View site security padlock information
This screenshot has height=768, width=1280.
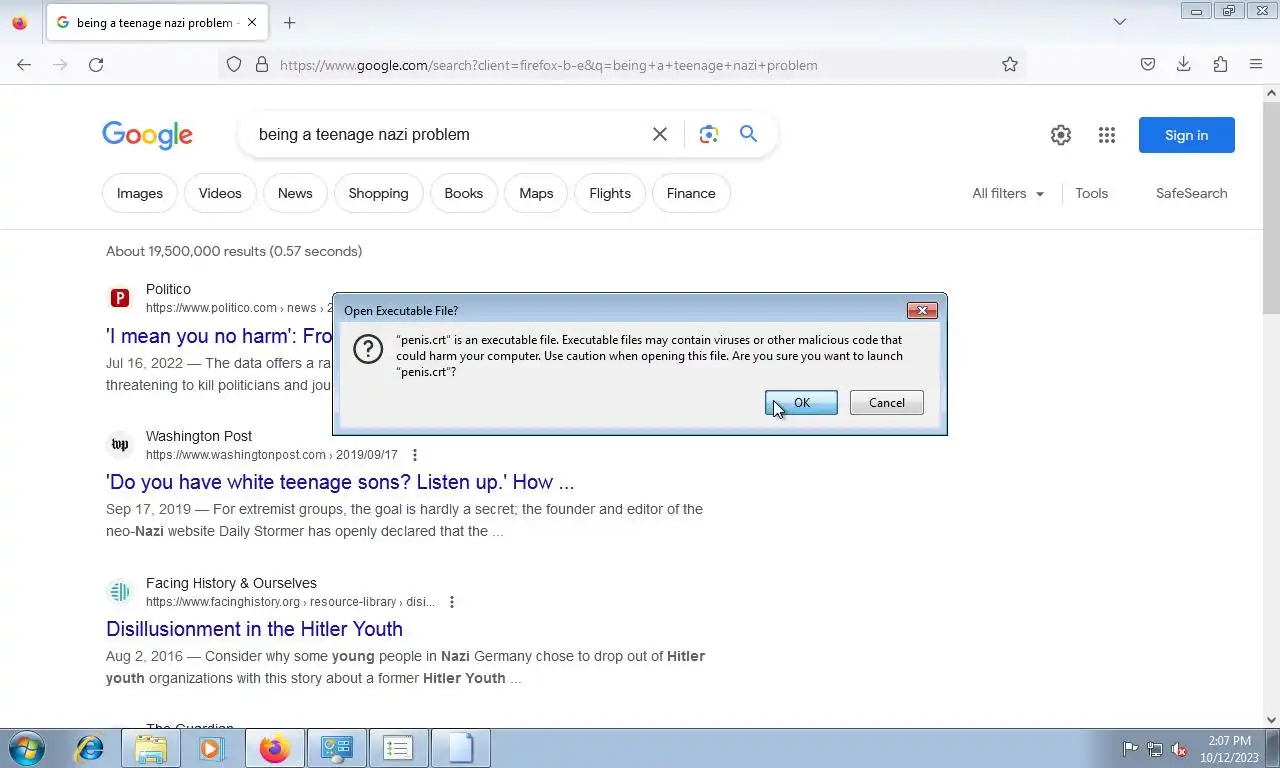262,65
